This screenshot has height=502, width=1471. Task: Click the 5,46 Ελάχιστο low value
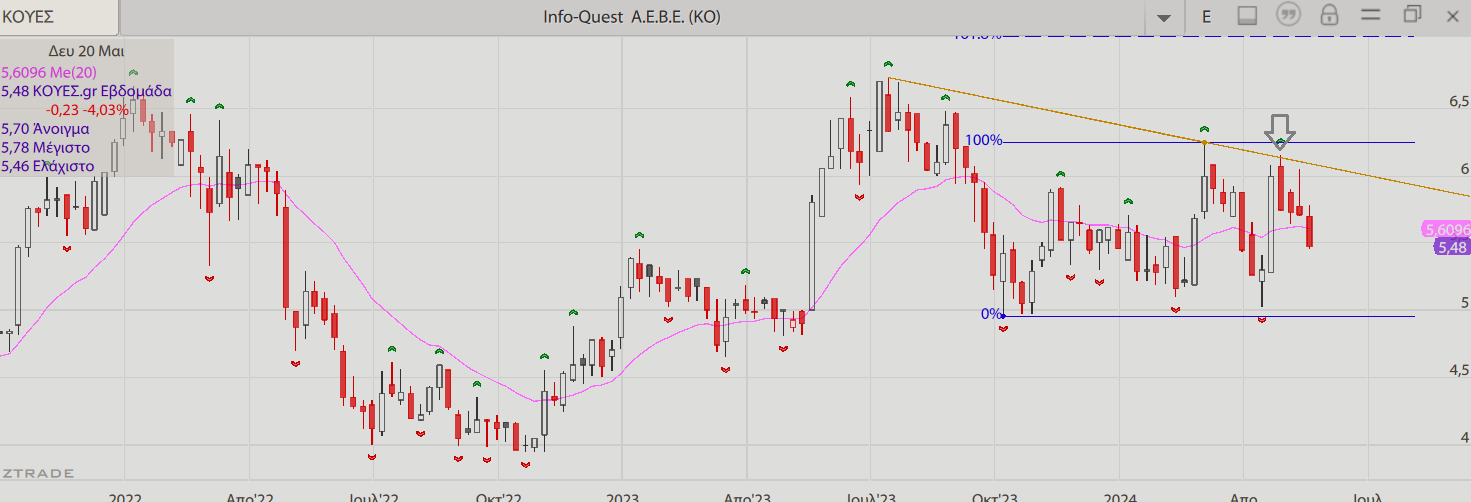tap(48, 166)
